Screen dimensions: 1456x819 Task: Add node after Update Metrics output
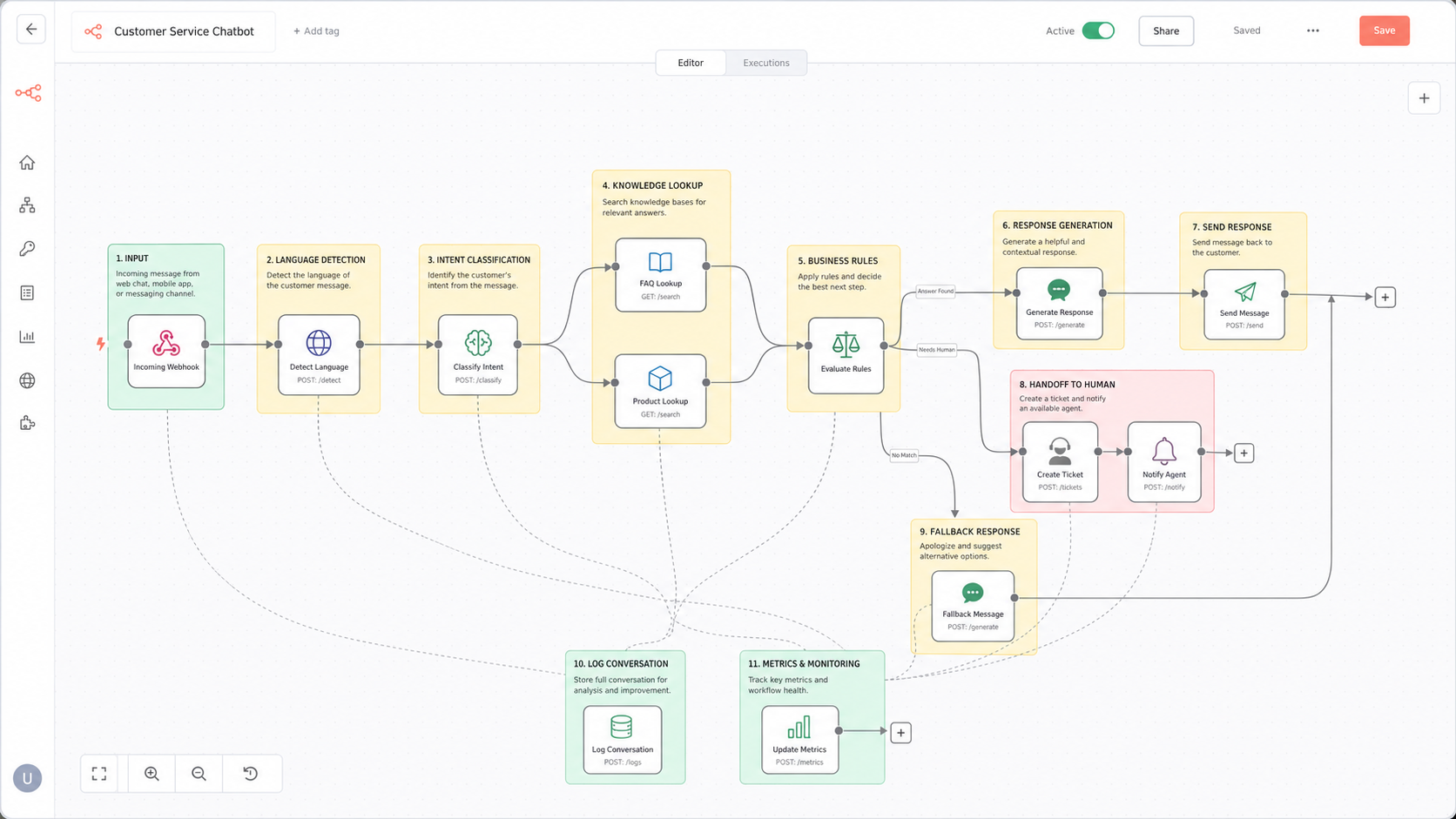pyautogui.click(x=901, y=733)
